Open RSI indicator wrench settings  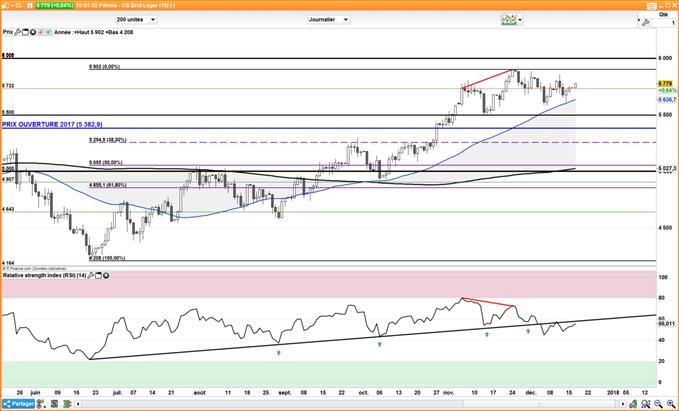[x=91, y=275]
